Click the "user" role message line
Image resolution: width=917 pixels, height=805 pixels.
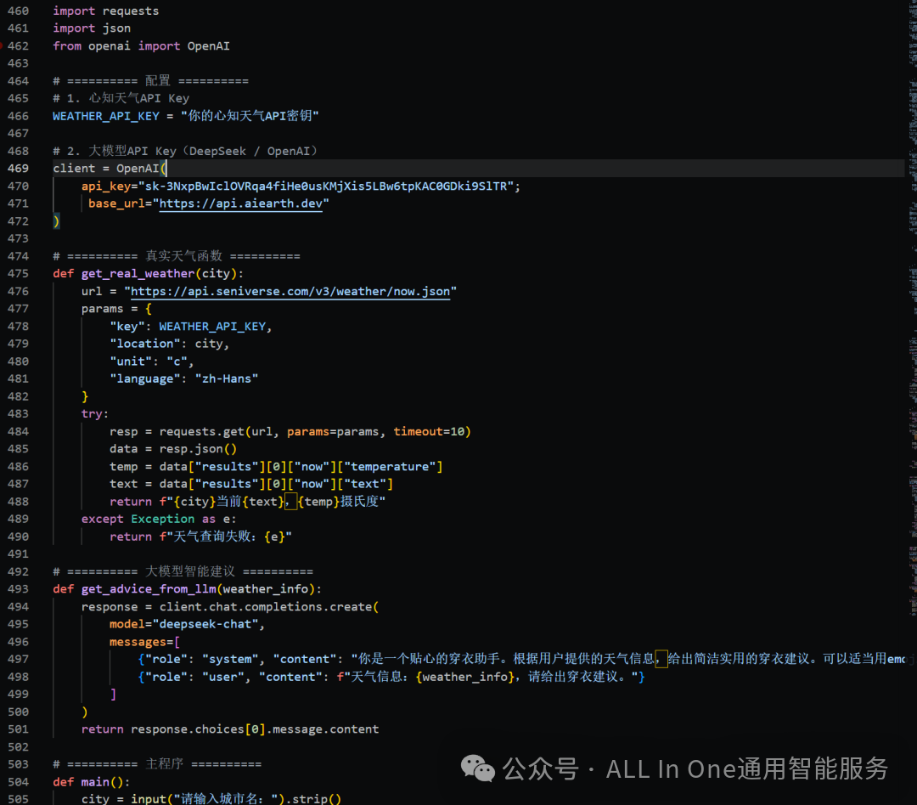coord(391,677)
